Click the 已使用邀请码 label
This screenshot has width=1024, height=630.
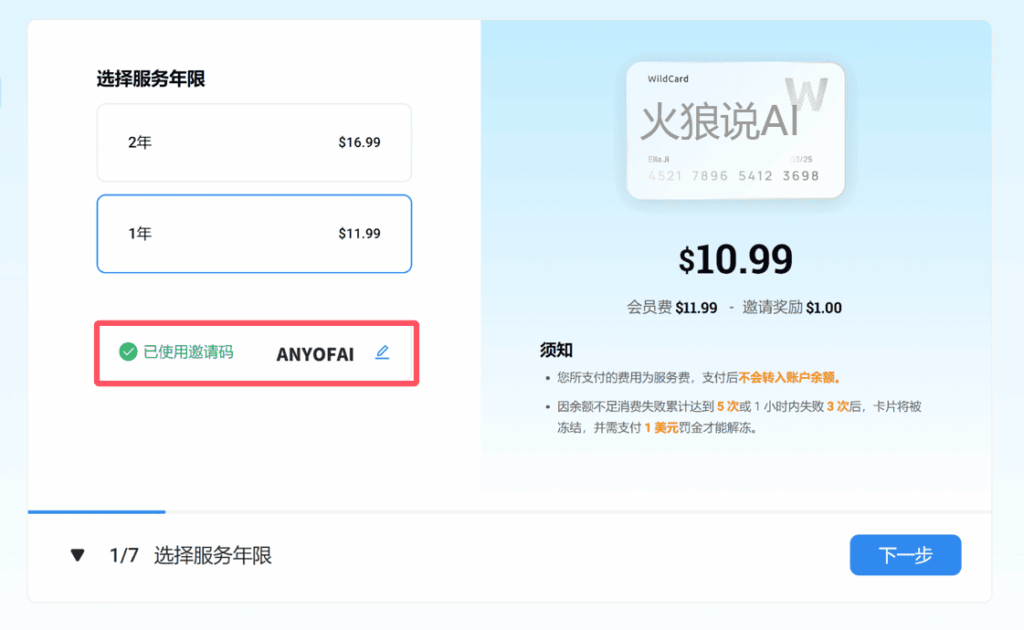click(188, 352)
